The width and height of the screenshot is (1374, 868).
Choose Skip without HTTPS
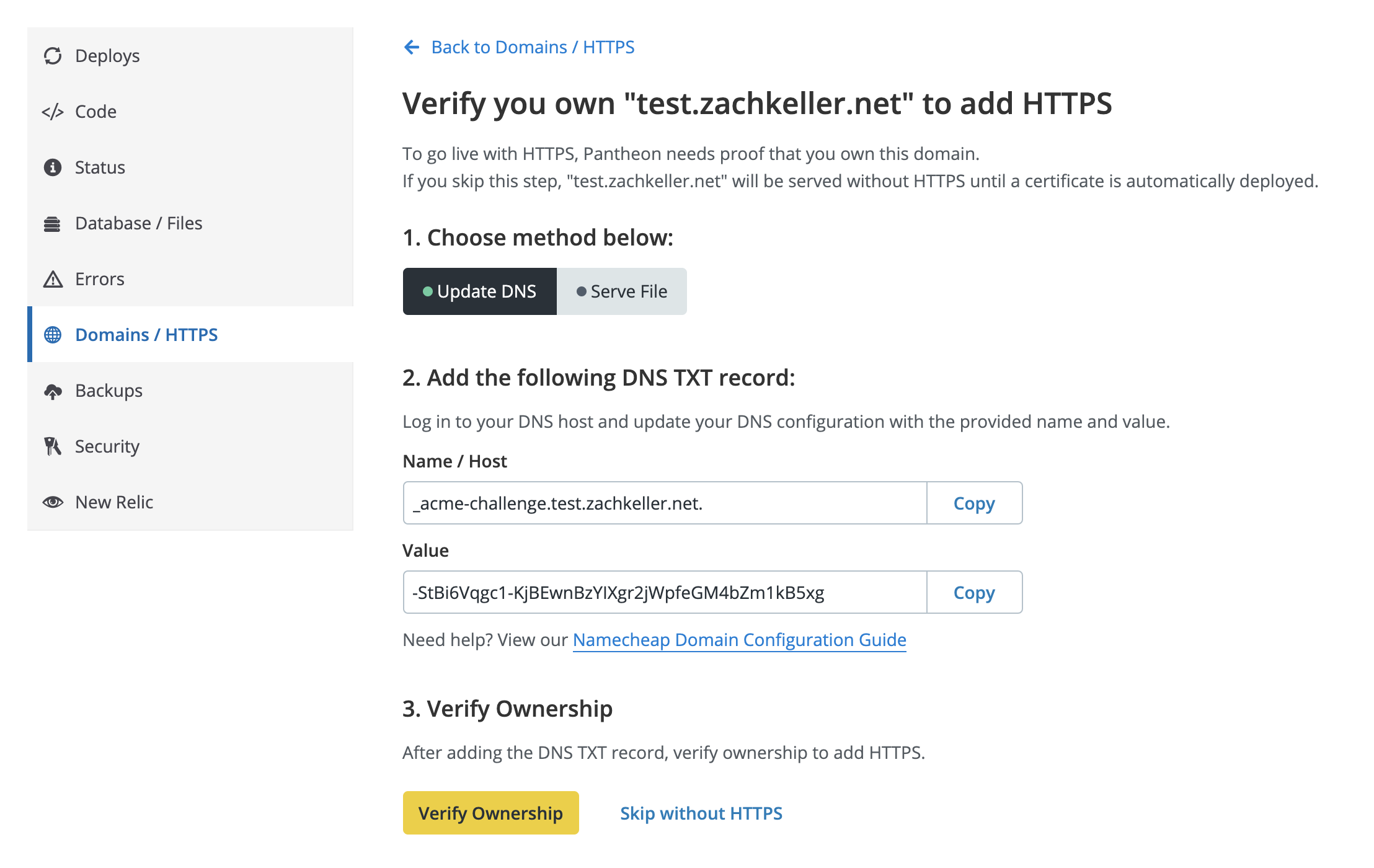tap(701, 813)
